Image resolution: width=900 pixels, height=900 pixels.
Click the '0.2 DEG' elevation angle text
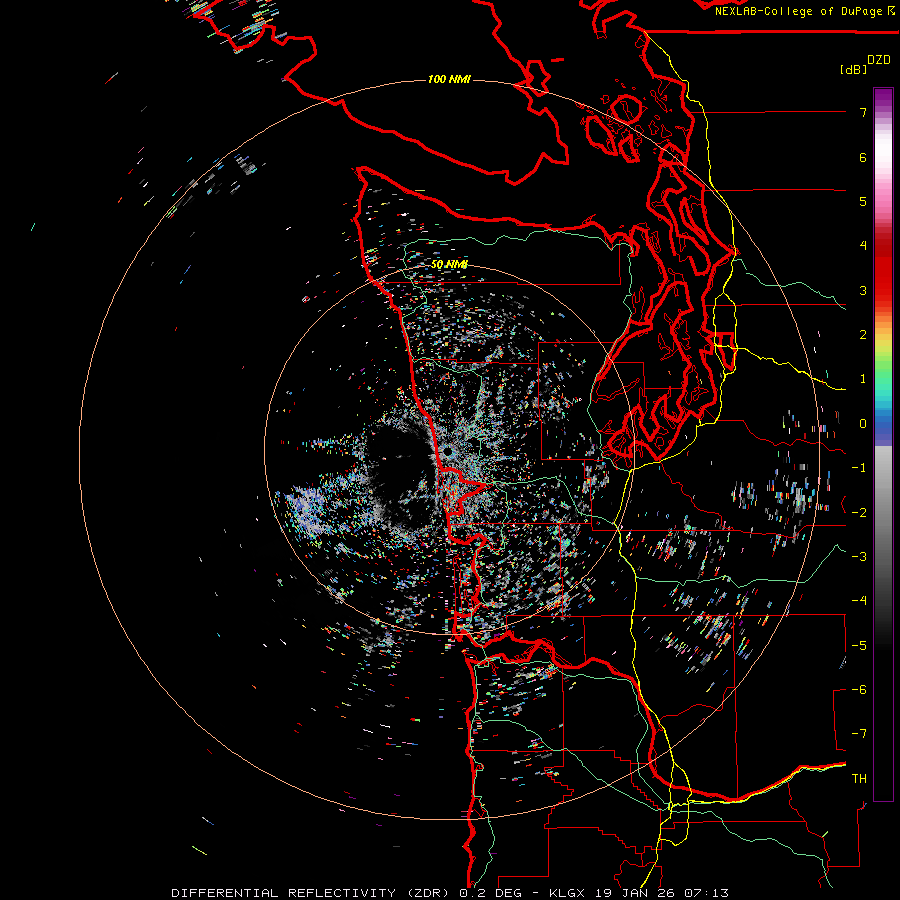pos(491,893)
